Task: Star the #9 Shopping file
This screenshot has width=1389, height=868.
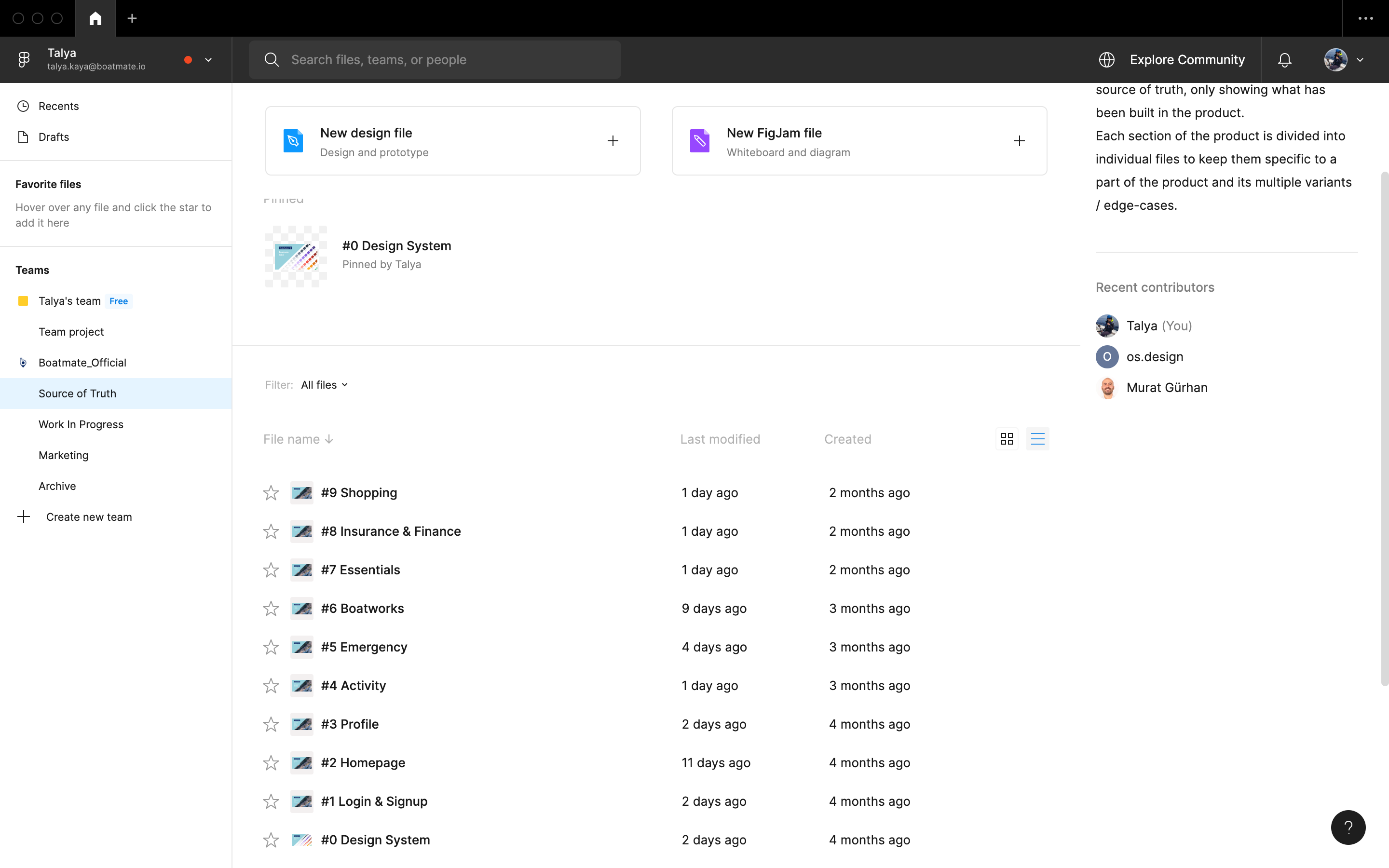Action: [x=271, y=493]
